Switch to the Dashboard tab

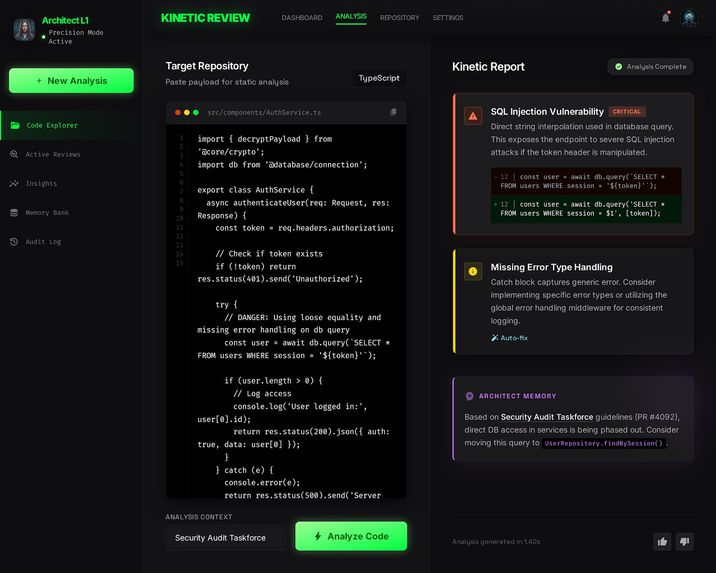pyautogui.click(x=302, y=18)
